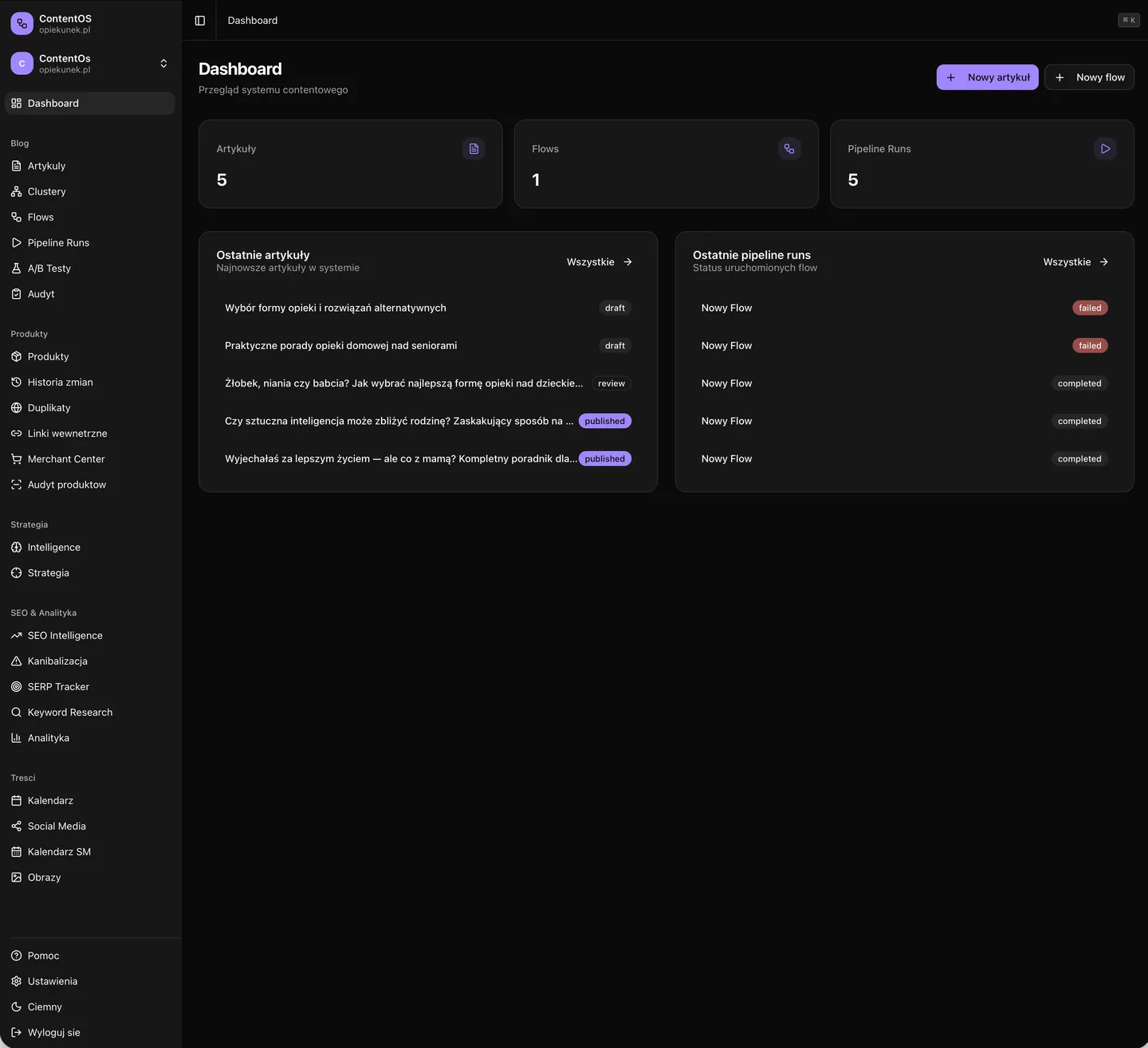Open Kanibalizacja warning triangle icon
Screen dimensions: 1148x1048
point(16,661)
